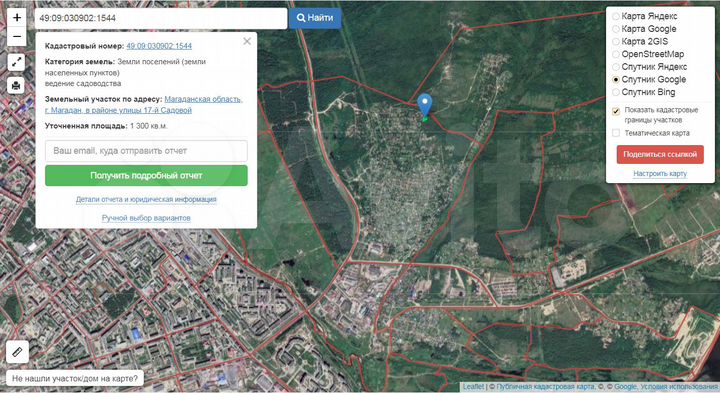Image resolution: width=720 pixels, height=393 pixels.
Task: Click the print map icon
Action: (x=16, y=85)
